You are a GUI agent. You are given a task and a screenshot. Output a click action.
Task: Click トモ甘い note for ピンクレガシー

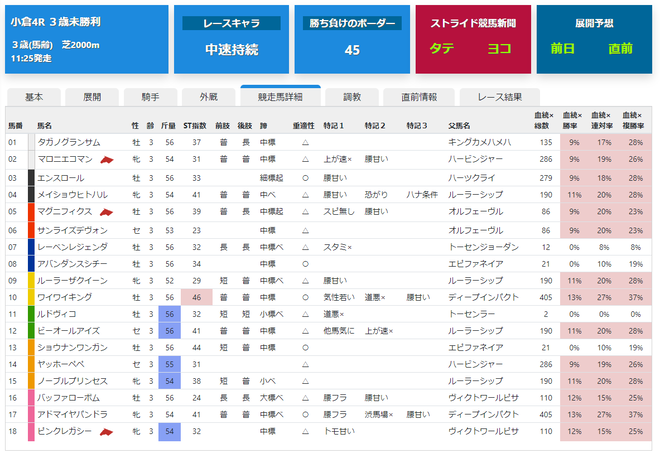pyautogui.click(x=339, y=431)
